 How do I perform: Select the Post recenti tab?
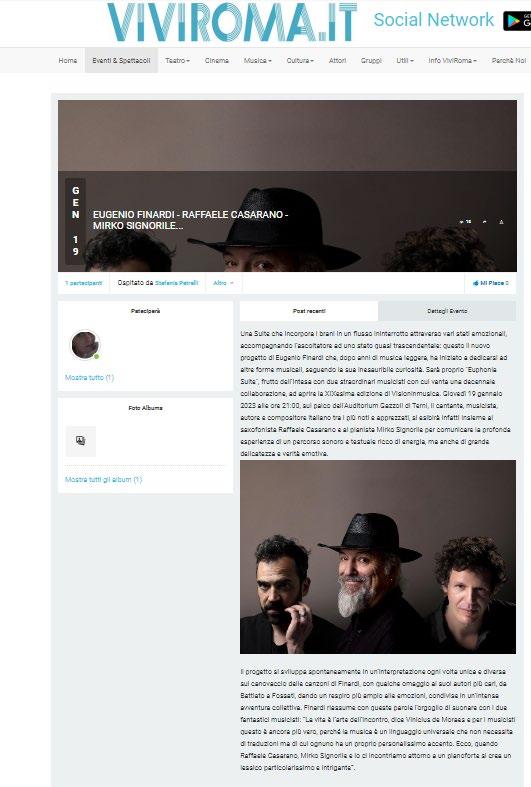(309, 311)
